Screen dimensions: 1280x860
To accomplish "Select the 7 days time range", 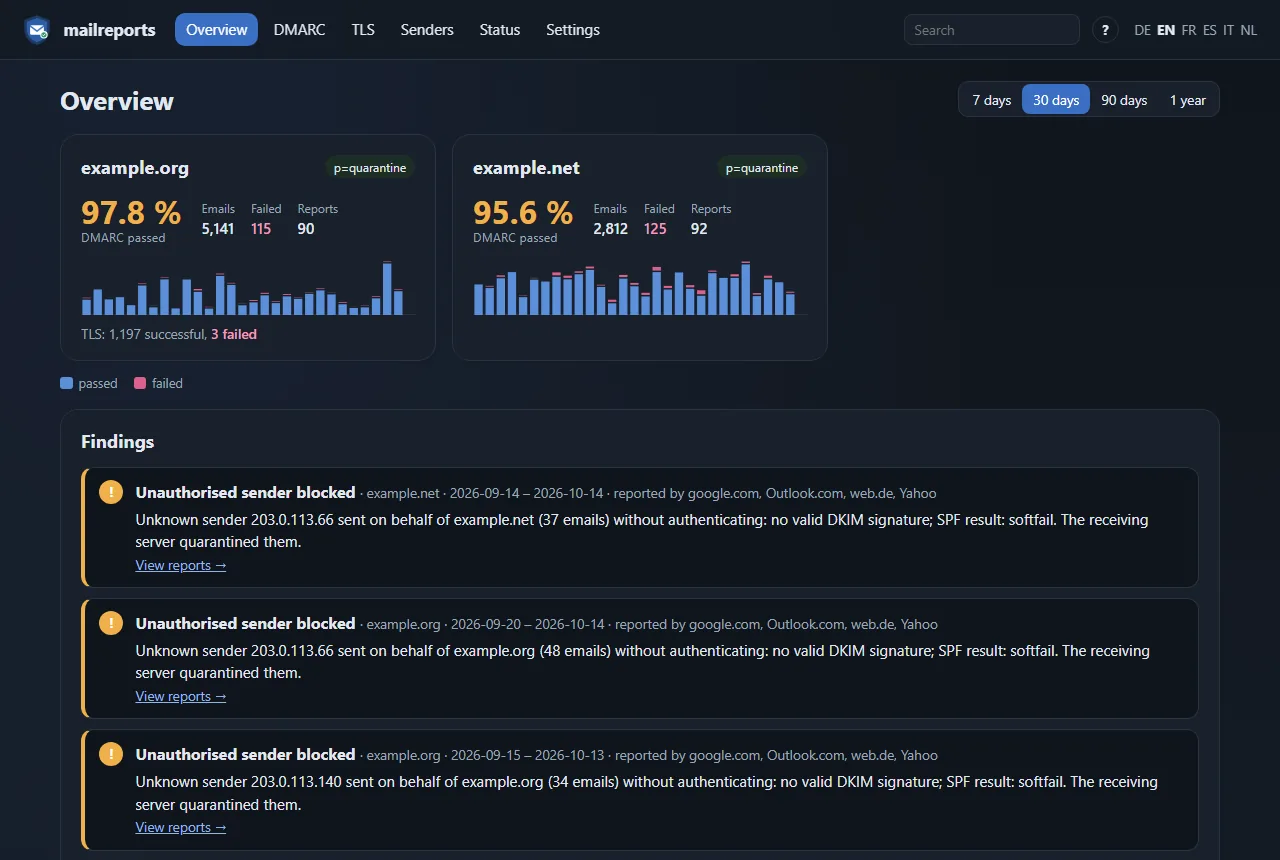I will pyautogui.click(x=991, y=100).
